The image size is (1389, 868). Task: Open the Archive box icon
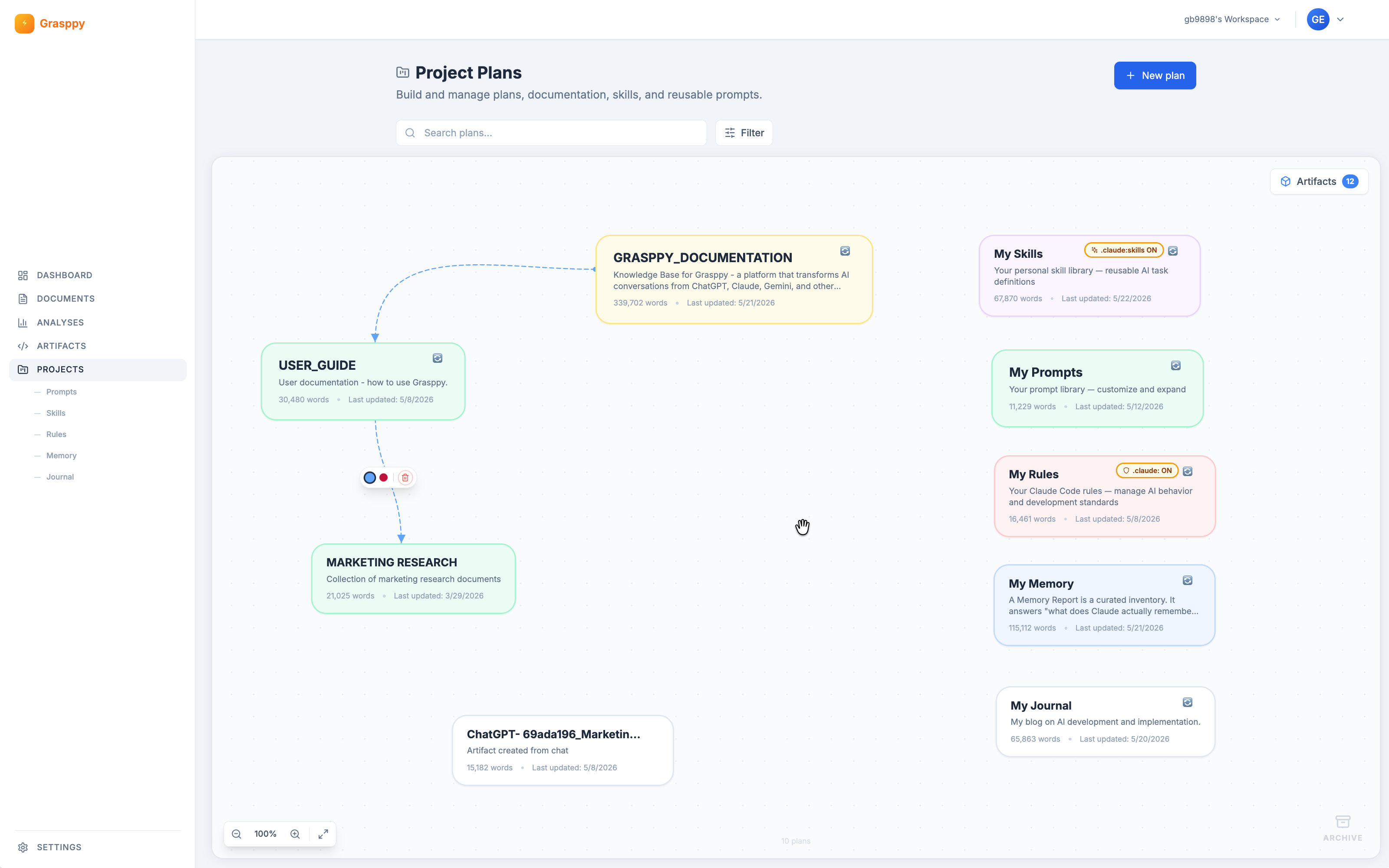click(1343, 822)
